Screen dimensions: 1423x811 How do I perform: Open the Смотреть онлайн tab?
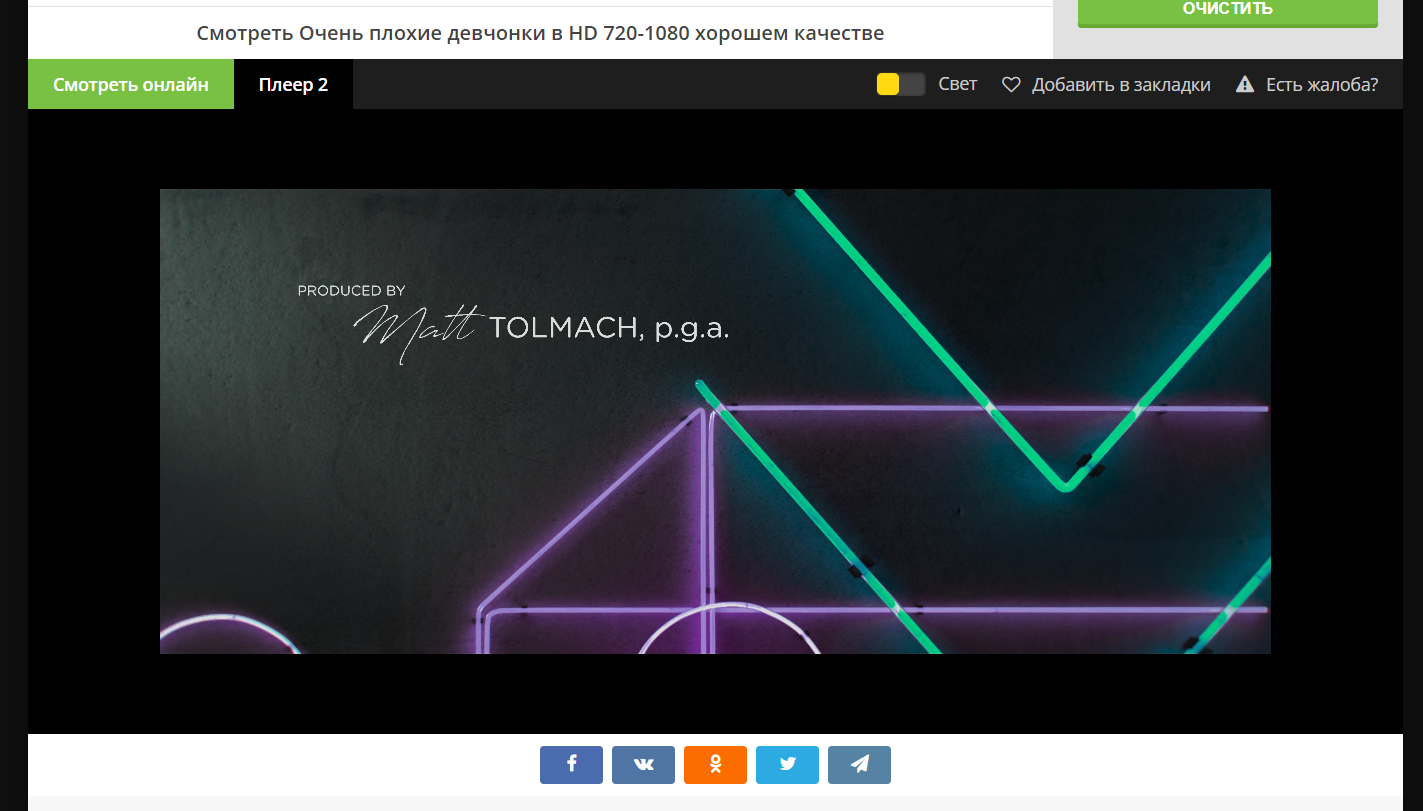[131, 84]
